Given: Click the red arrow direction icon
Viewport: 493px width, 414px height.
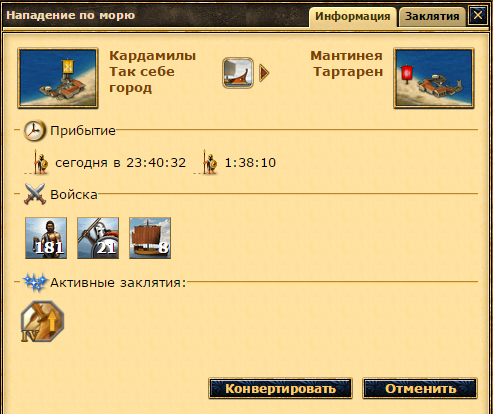Looking at the screenshot, I should pos(264,73).
